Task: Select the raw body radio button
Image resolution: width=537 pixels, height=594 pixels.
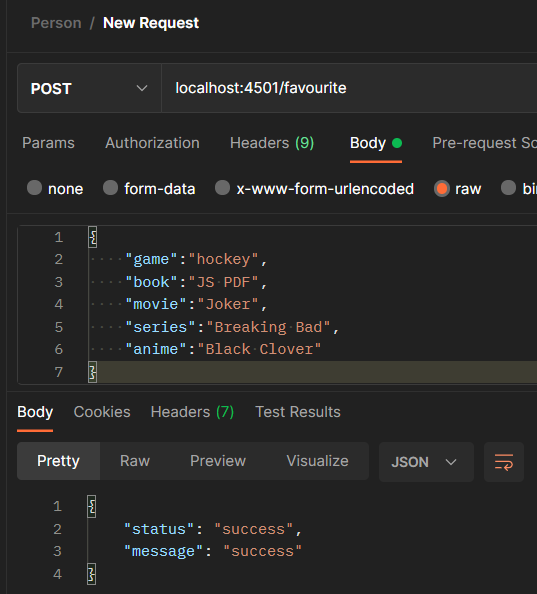Action: click(x=442, y=188)
